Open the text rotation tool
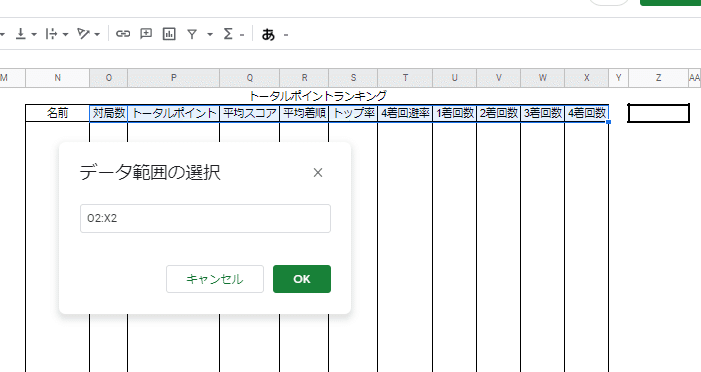 pyautogui.click(x=83, y=34)
